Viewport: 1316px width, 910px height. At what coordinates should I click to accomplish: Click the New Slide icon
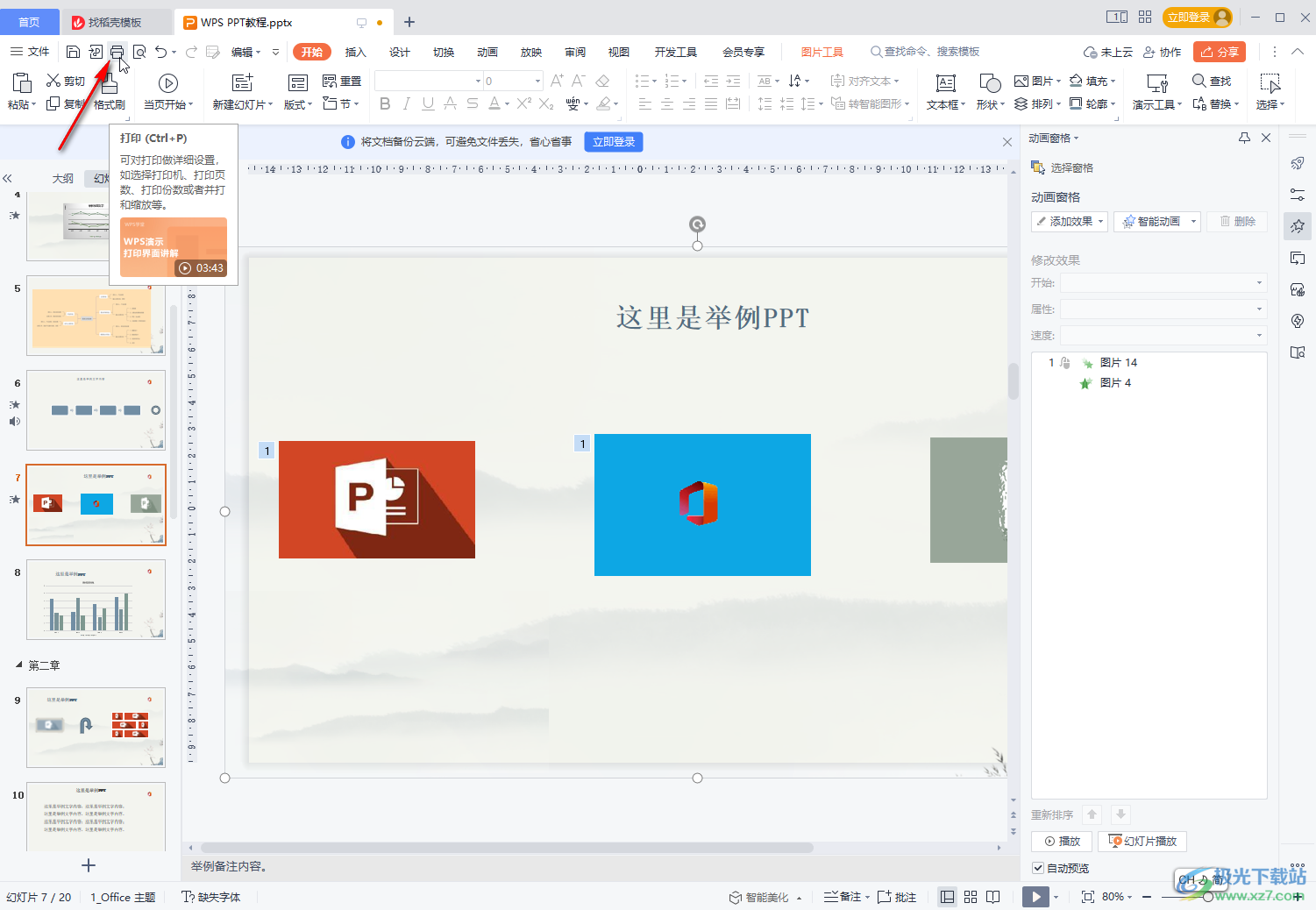pos(242,82)
